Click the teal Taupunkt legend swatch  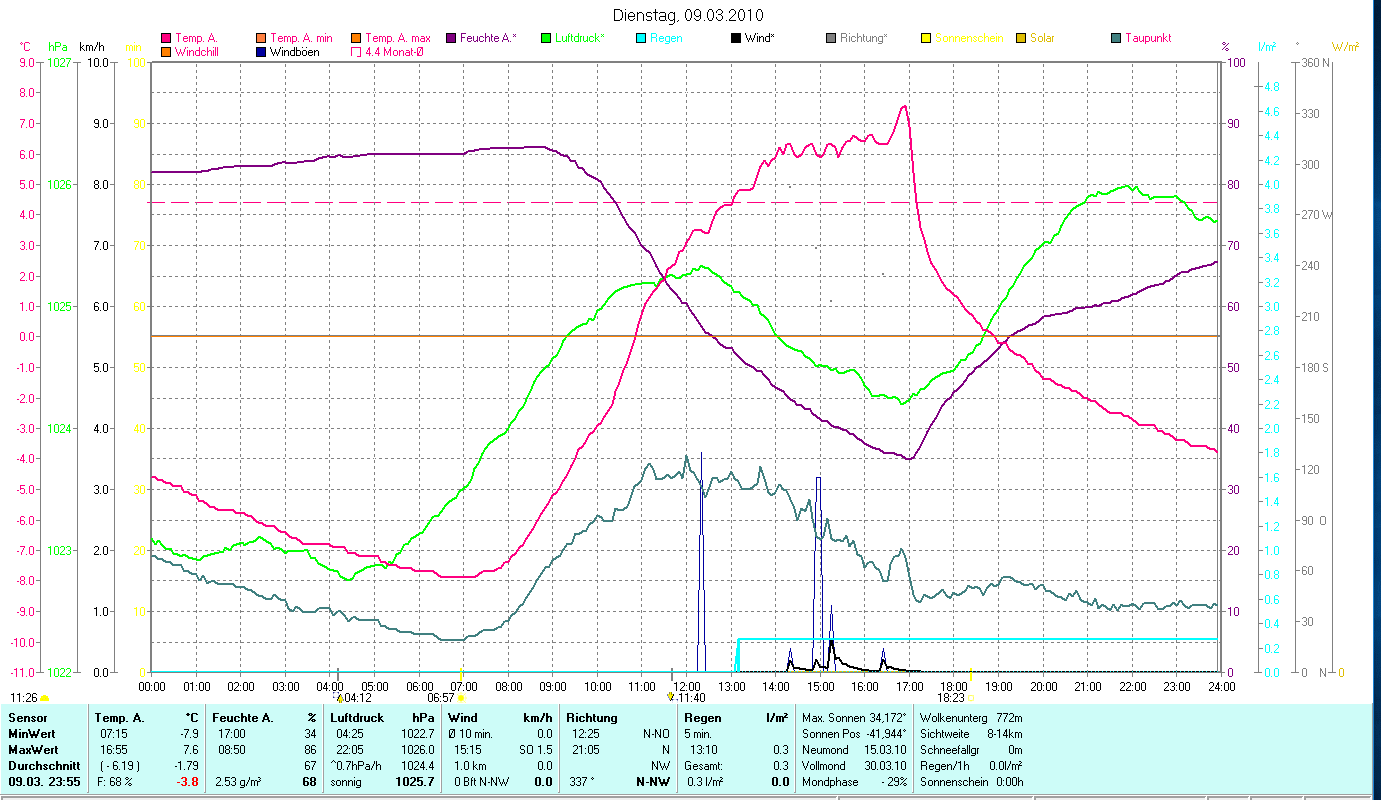(1116, 38)
